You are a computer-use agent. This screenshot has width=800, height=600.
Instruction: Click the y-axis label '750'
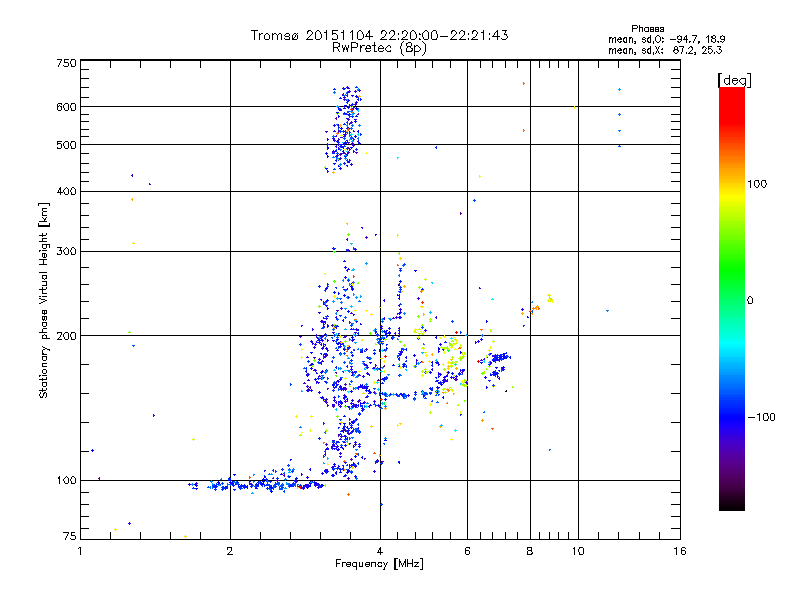click(x=66, y=63)
